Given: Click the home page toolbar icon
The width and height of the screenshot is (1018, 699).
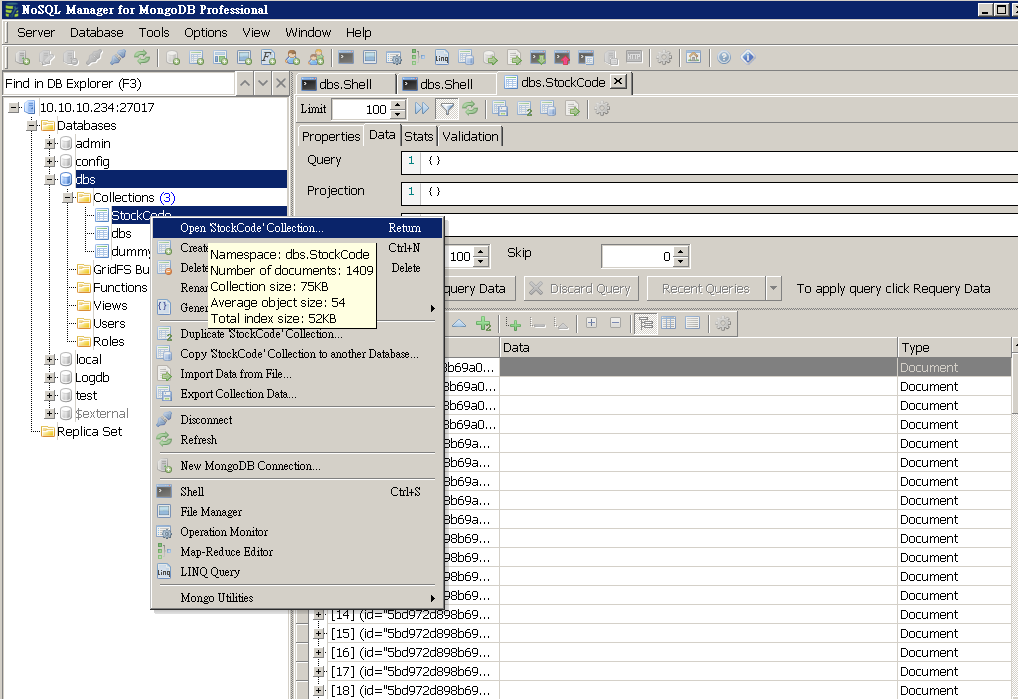Looking at the screenshot, I should pos(693,58).
